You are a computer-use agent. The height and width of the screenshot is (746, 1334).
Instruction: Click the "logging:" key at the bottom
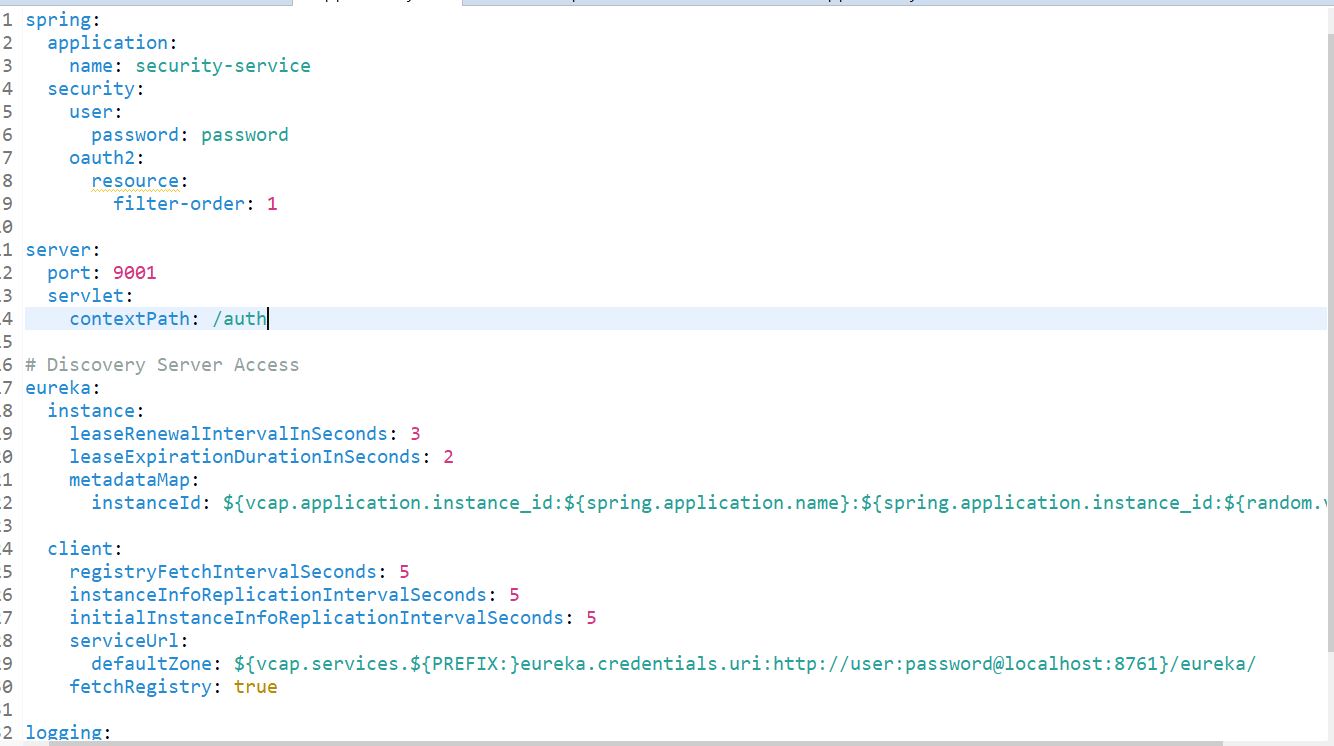coord(63,732)
